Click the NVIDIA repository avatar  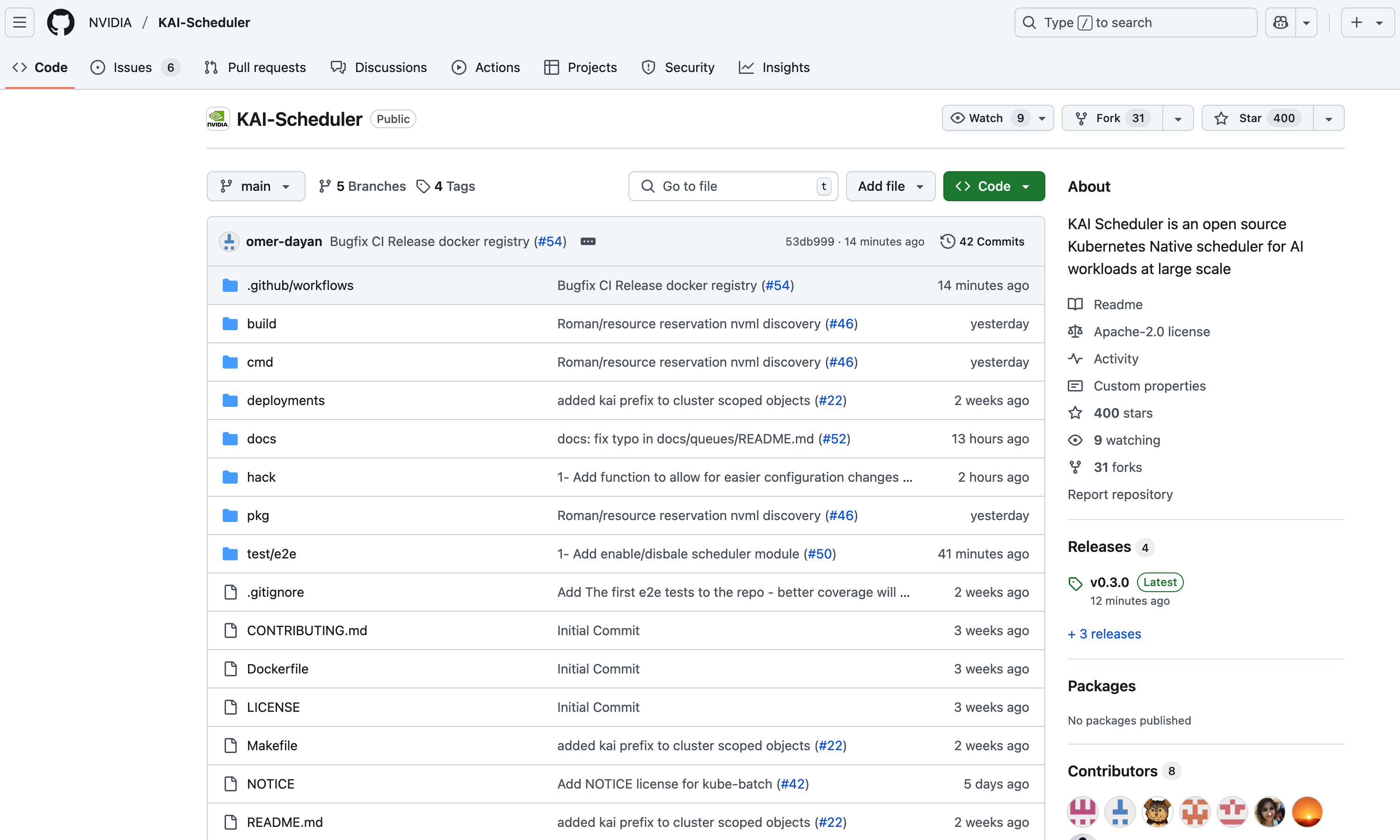218,119
